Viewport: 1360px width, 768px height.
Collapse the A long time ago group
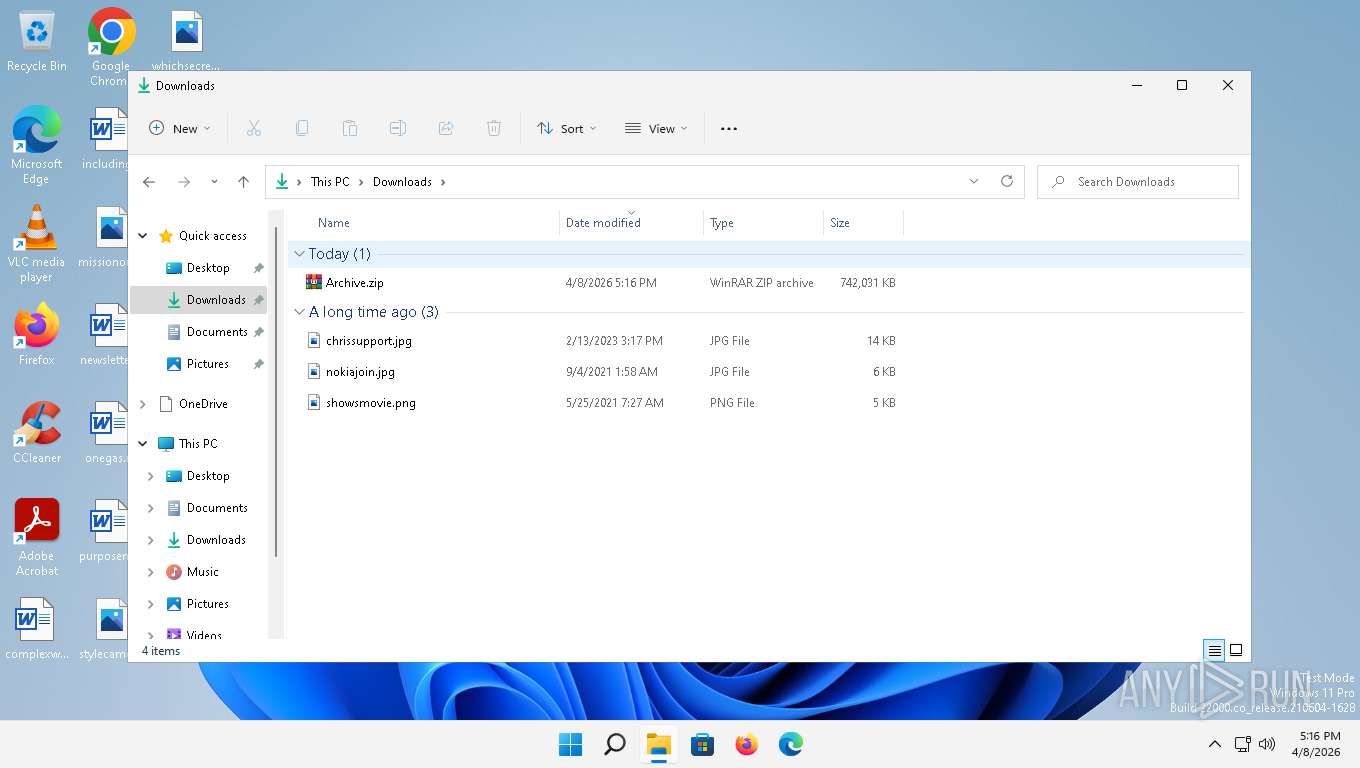[x=299, y=312]
